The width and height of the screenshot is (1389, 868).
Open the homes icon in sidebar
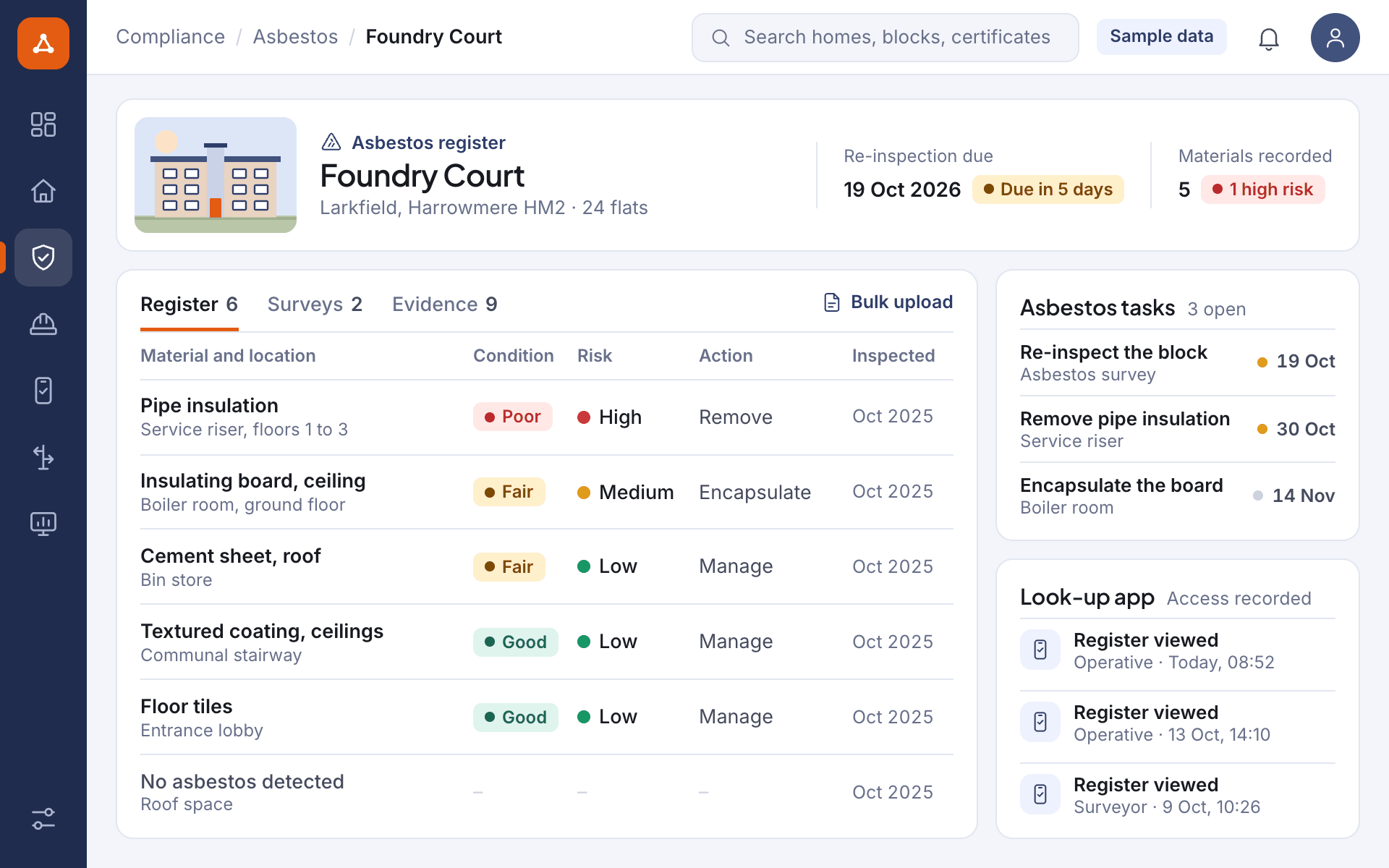(43, 191)
